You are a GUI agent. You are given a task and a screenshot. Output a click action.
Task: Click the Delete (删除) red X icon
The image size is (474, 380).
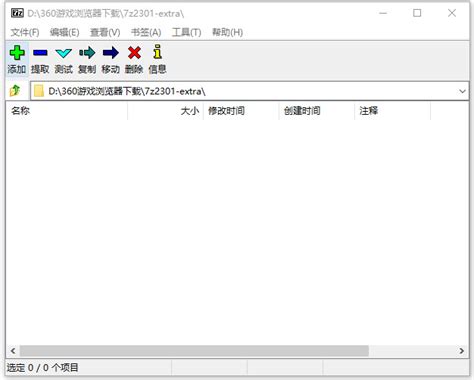[x=134, y=53]
